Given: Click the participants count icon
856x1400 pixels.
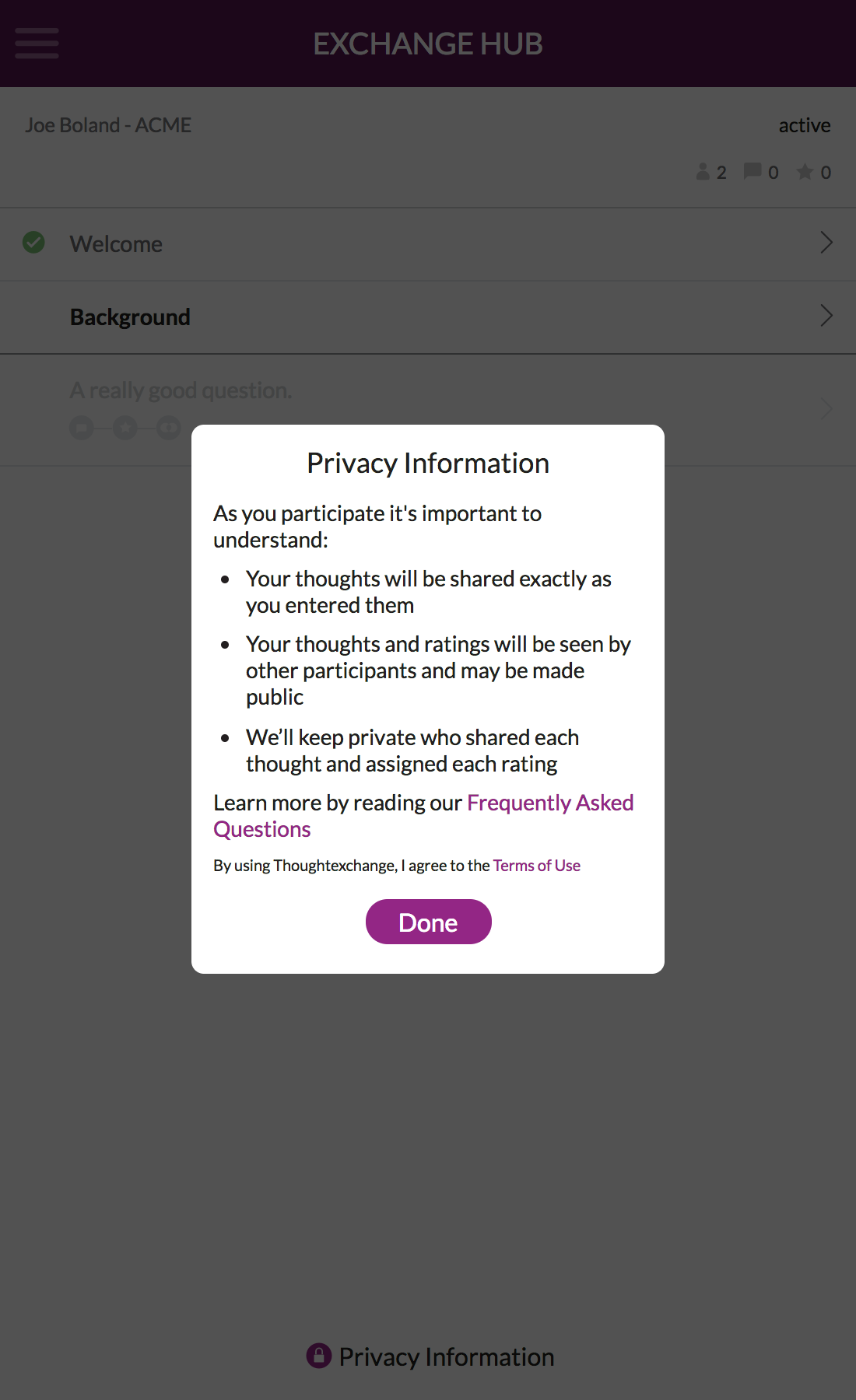Looking at the screenshot, I should click(x=703, y=172).
